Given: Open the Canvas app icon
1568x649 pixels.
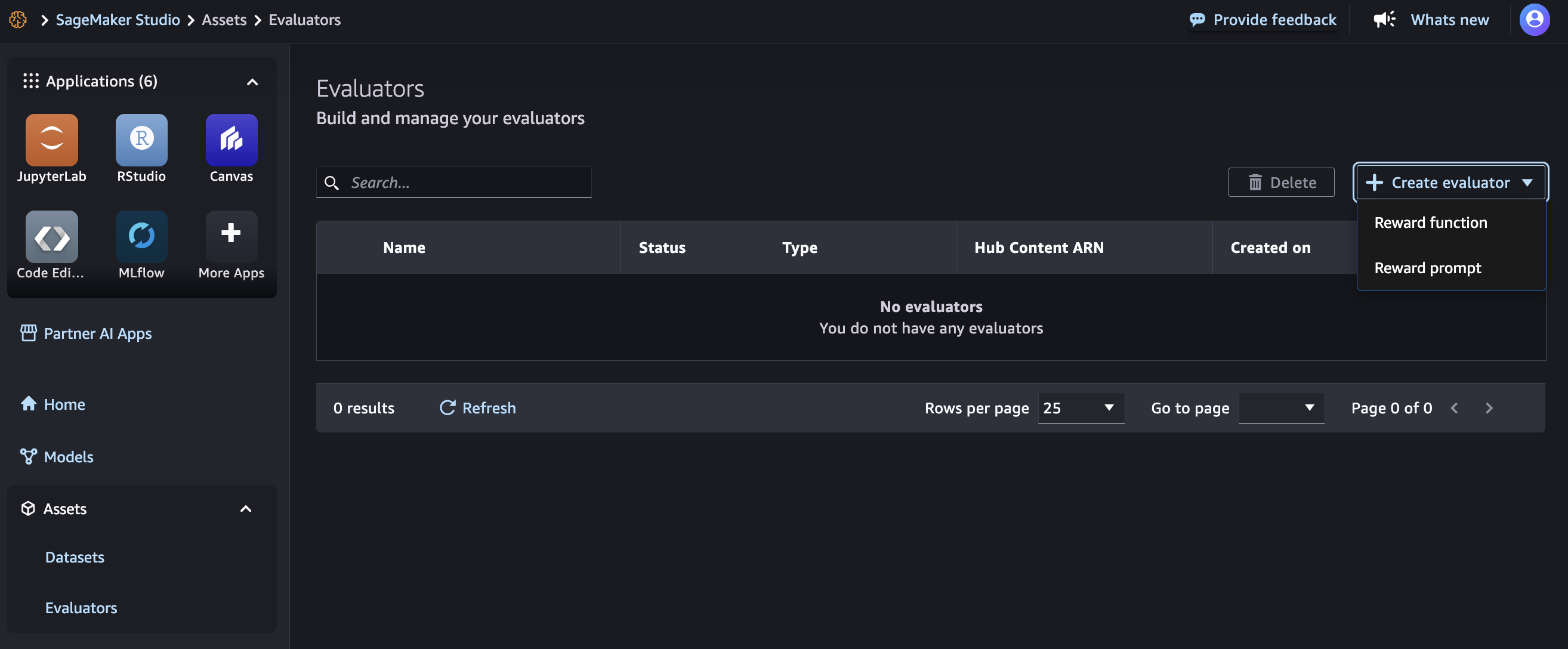Looking at the screenshot, I should click(x=232, y=140).
